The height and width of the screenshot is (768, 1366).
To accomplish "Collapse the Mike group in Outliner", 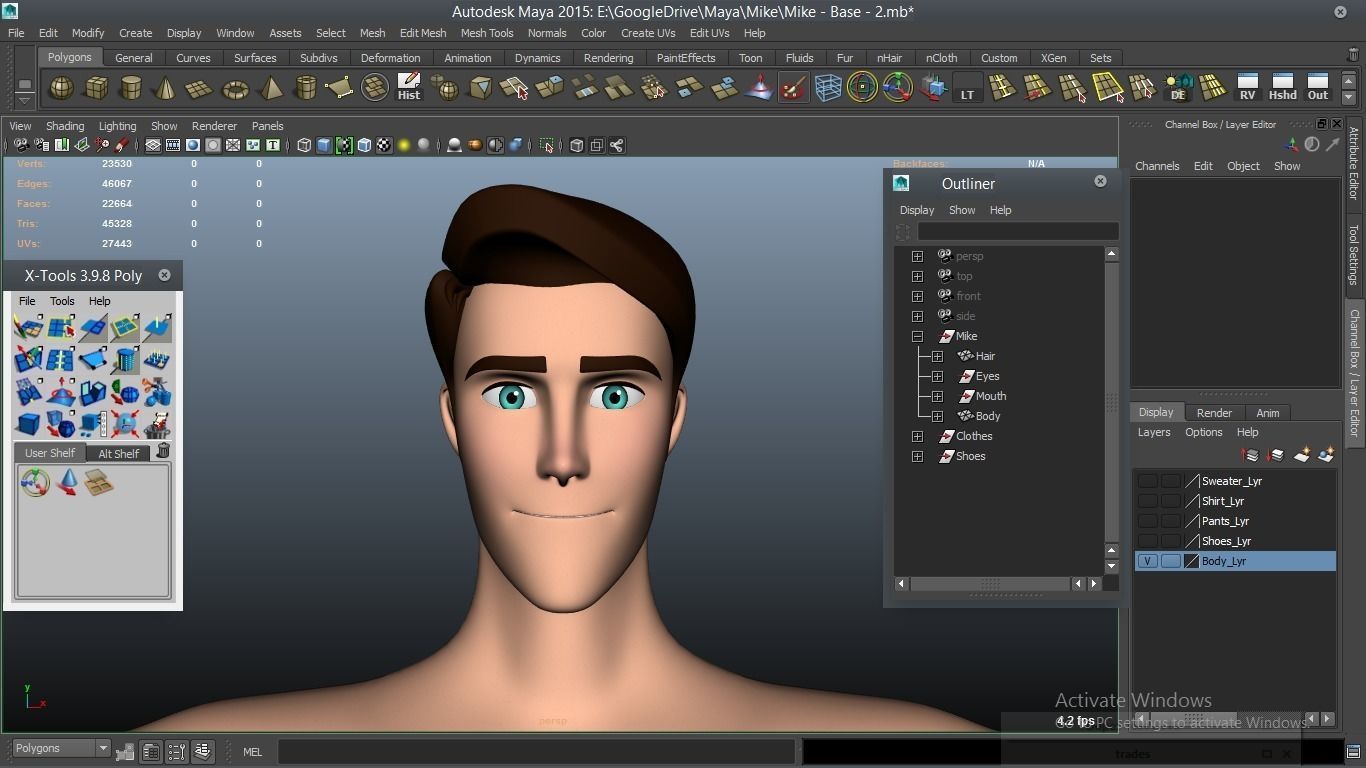I will (917, 336).
